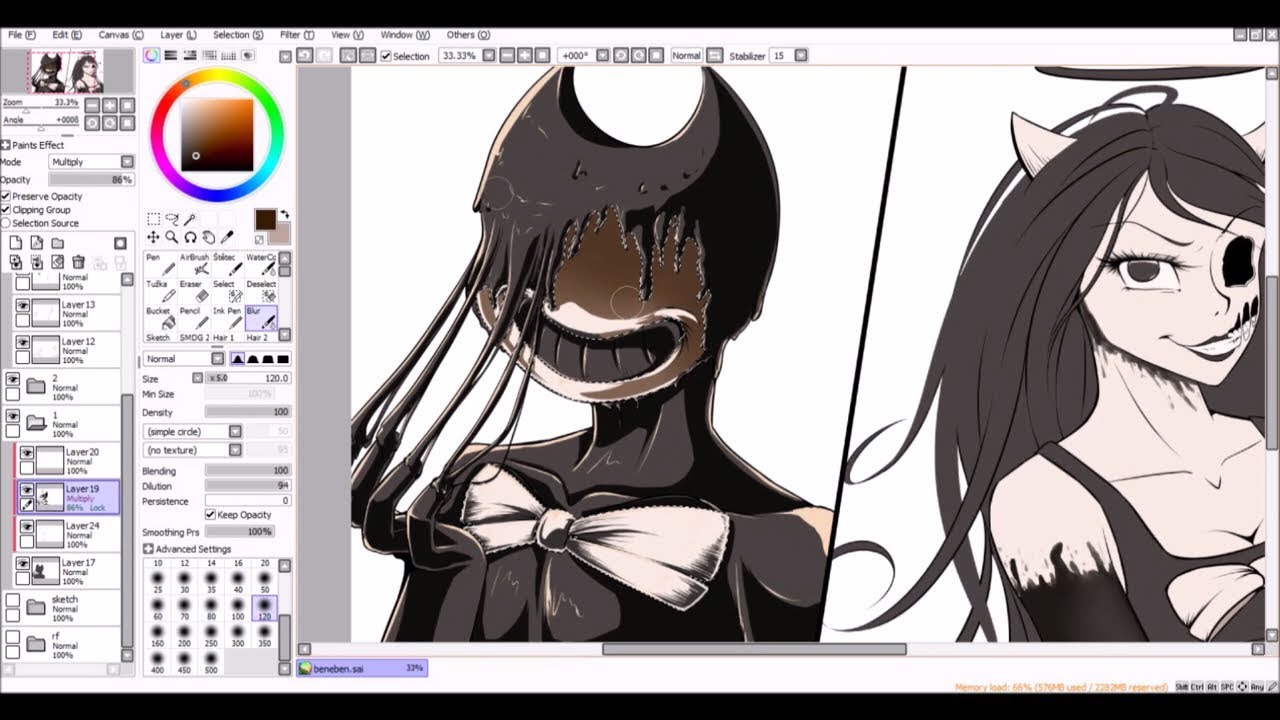Click the navigator canvas thumbnail
Viewport: 1280px width, 720px height.
point(67,71)
